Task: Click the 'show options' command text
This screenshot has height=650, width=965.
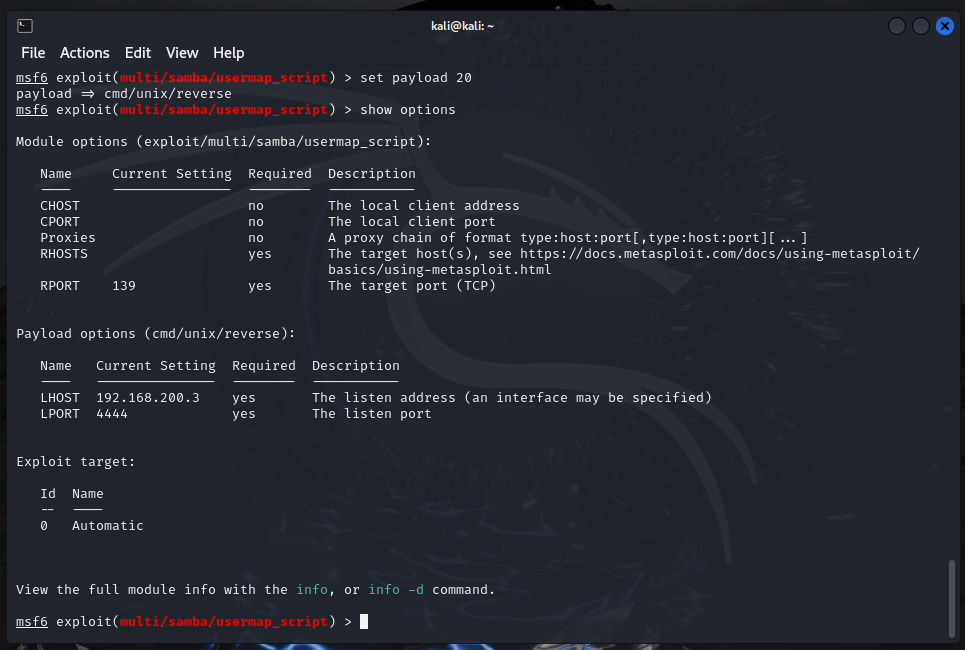Action: 407,110
